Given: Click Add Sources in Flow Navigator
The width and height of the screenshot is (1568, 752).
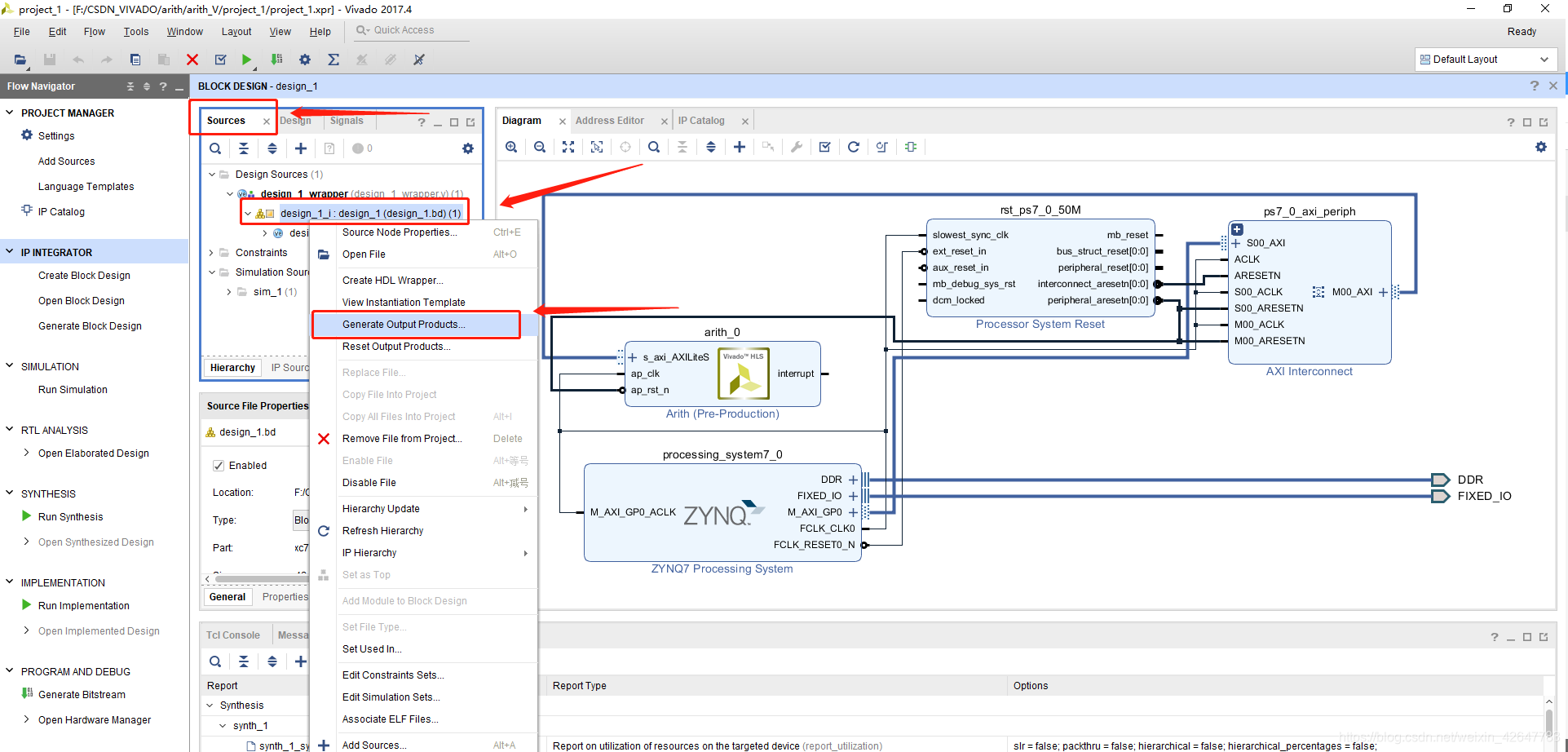Looking at the screenshot, I should click(67, 161).
